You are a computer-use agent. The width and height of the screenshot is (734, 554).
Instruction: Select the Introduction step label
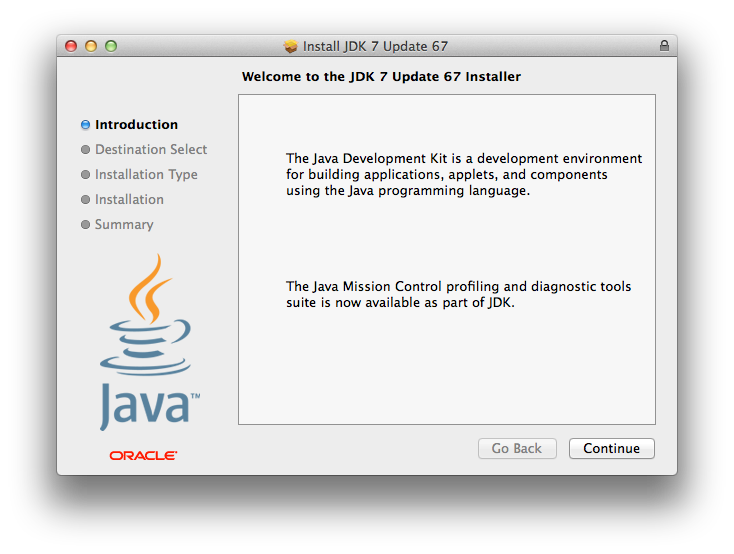click(x=136, y=125)
